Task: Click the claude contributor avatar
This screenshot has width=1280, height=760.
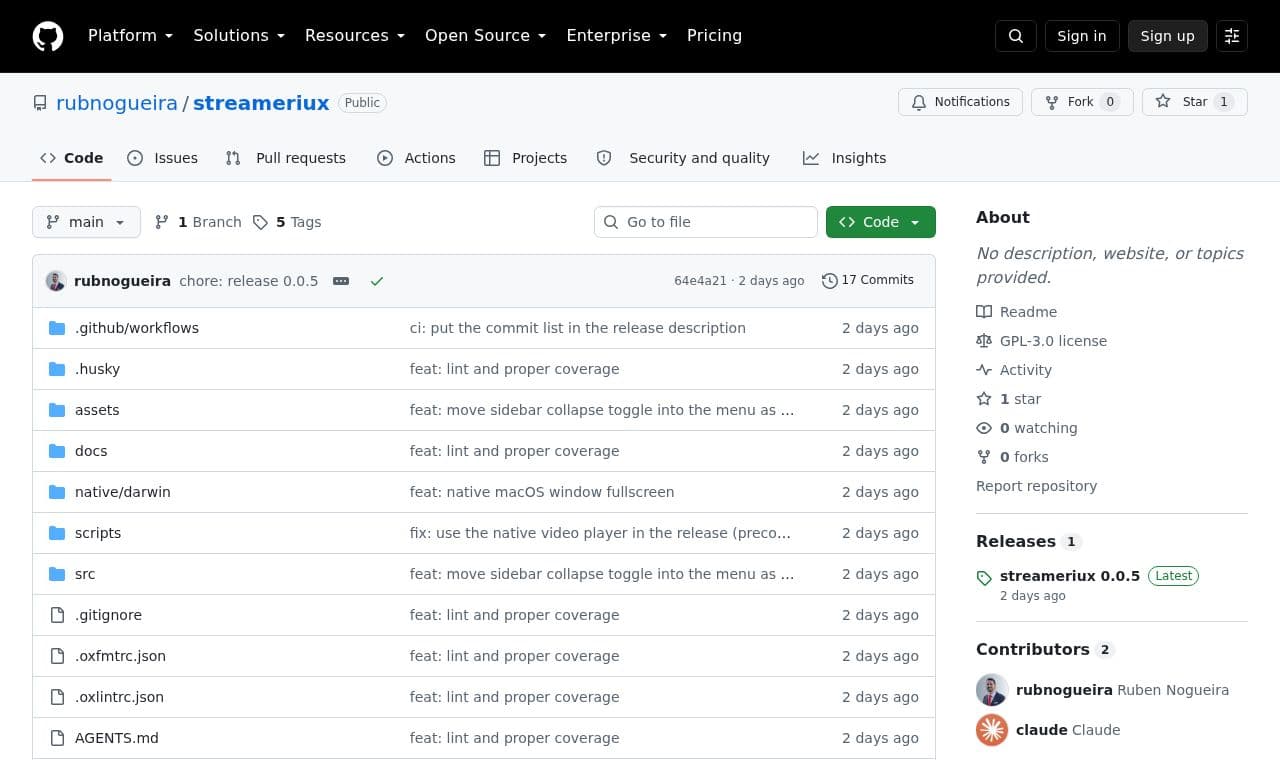Action: click(x=992, y=730)
